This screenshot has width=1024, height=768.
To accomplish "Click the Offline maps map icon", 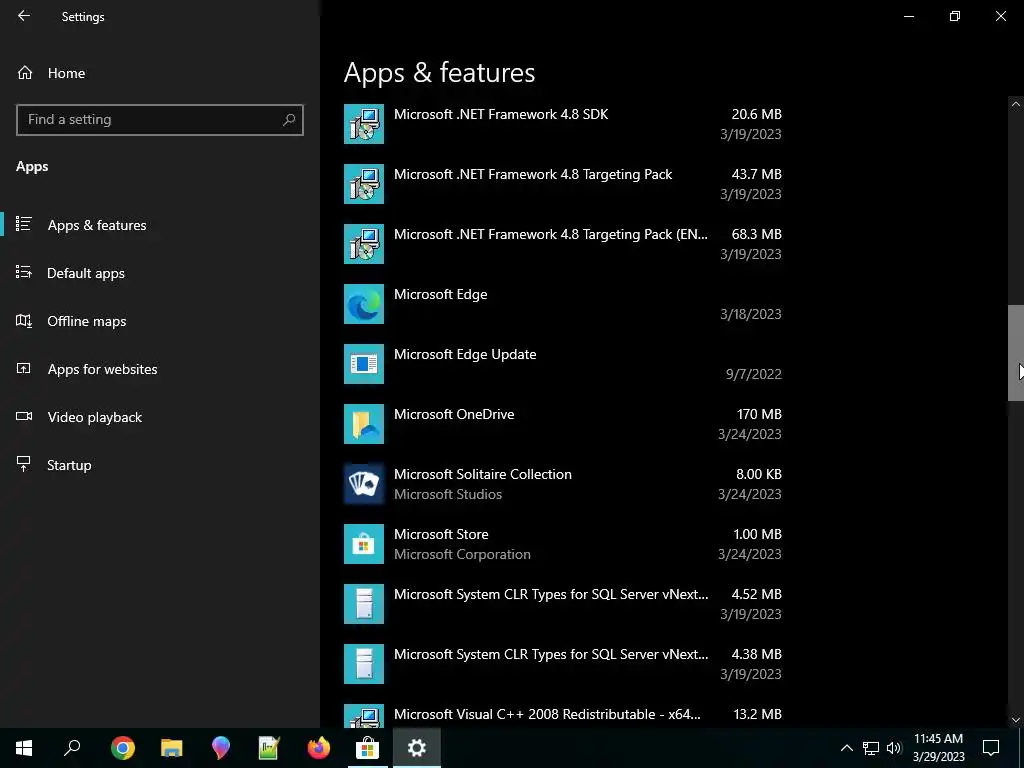I will pos(24,321).
